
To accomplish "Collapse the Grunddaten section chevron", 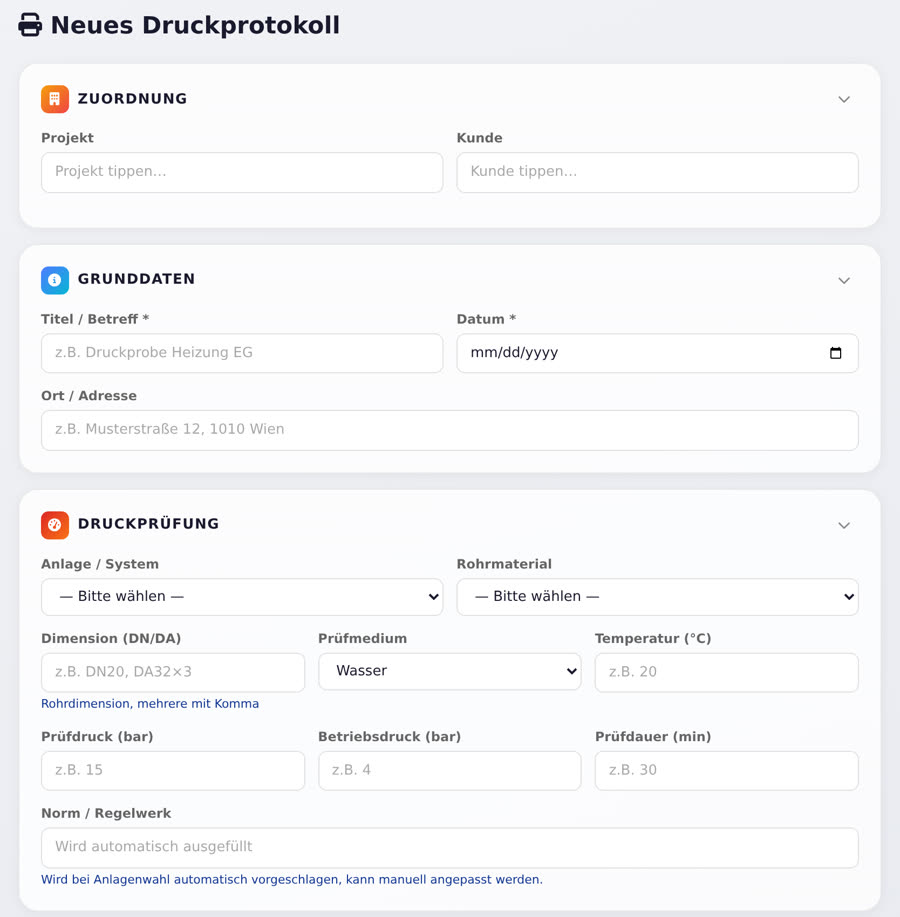I will tap(844, 281).
